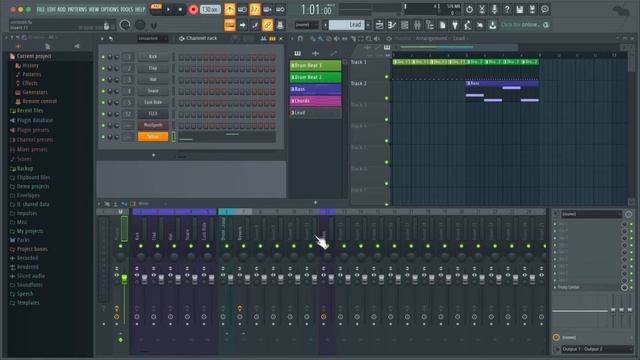This screenshot has height=360, width=640.
Task: Toggle the green mute LED for FLEX
Action: 103,114
